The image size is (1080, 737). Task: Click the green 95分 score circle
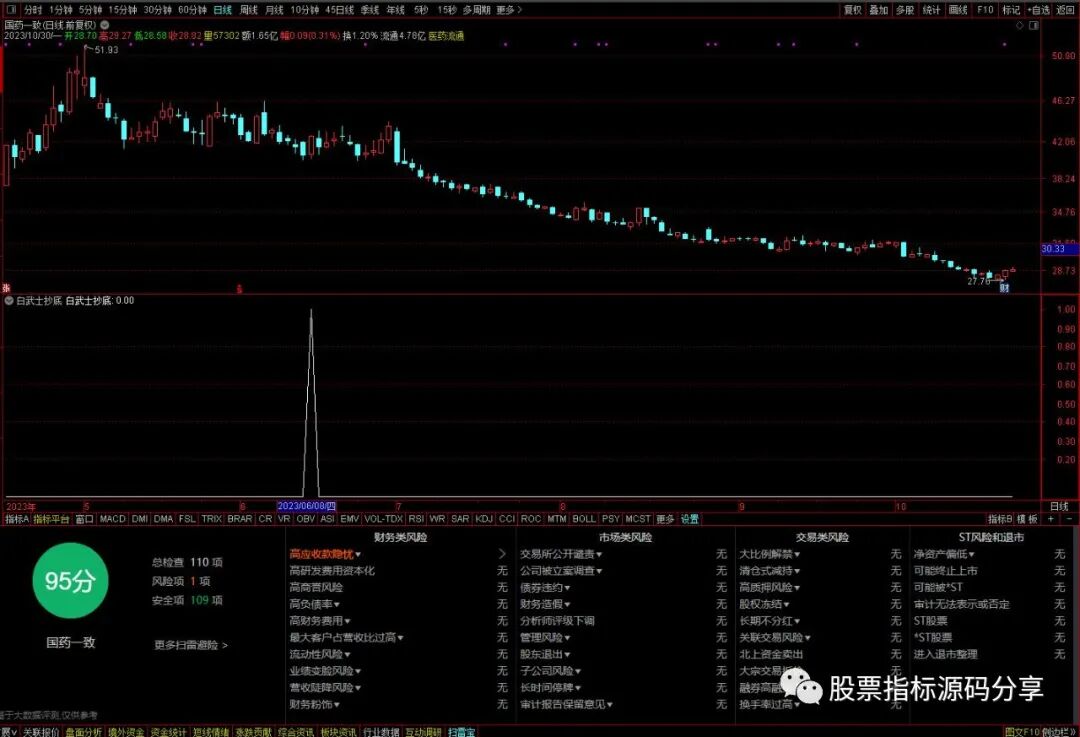coord(70,581)
